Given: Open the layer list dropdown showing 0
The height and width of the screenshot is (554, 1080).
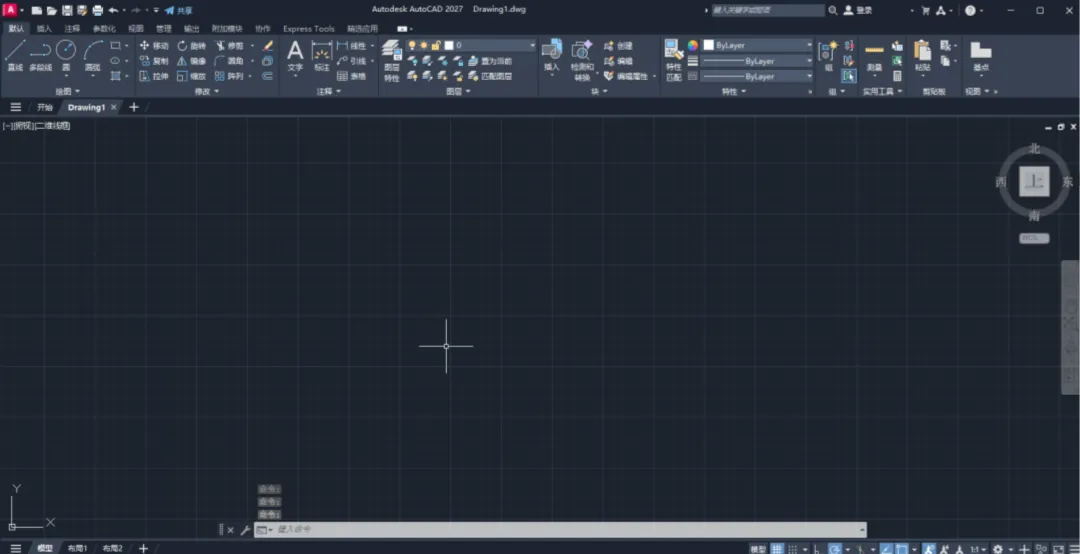Looking at the screenshot, I should point(470,45).
